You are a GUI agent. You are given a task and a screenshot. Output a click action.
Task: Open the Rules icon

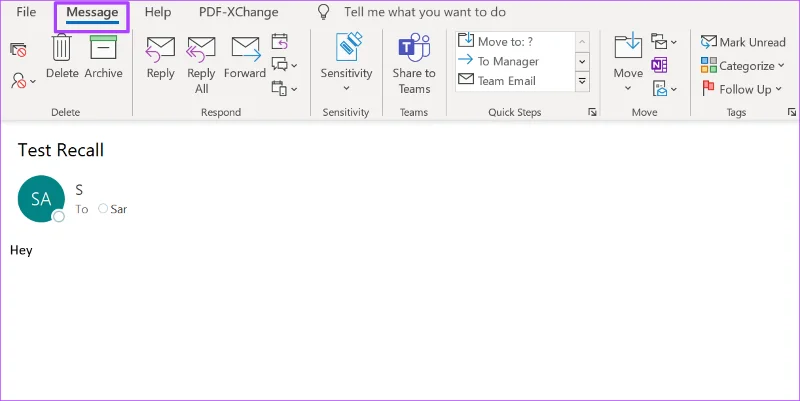point(659,41)
